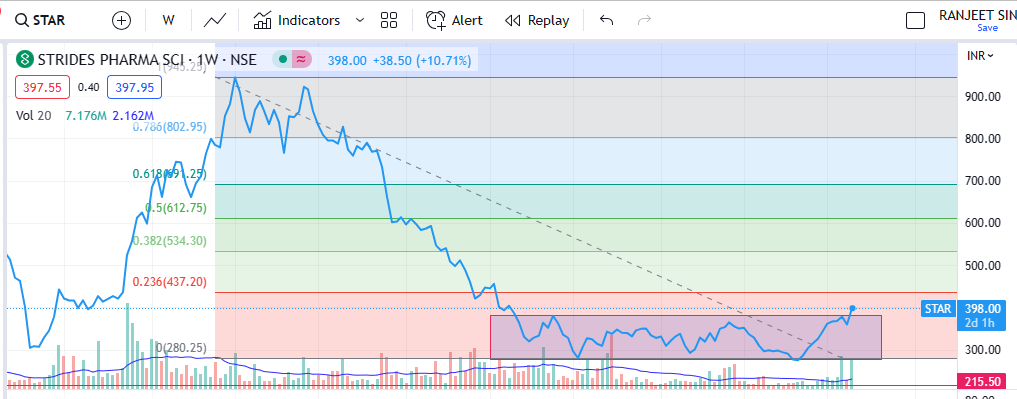
Task: Open the line chart type selector
Action: (215, 21)
